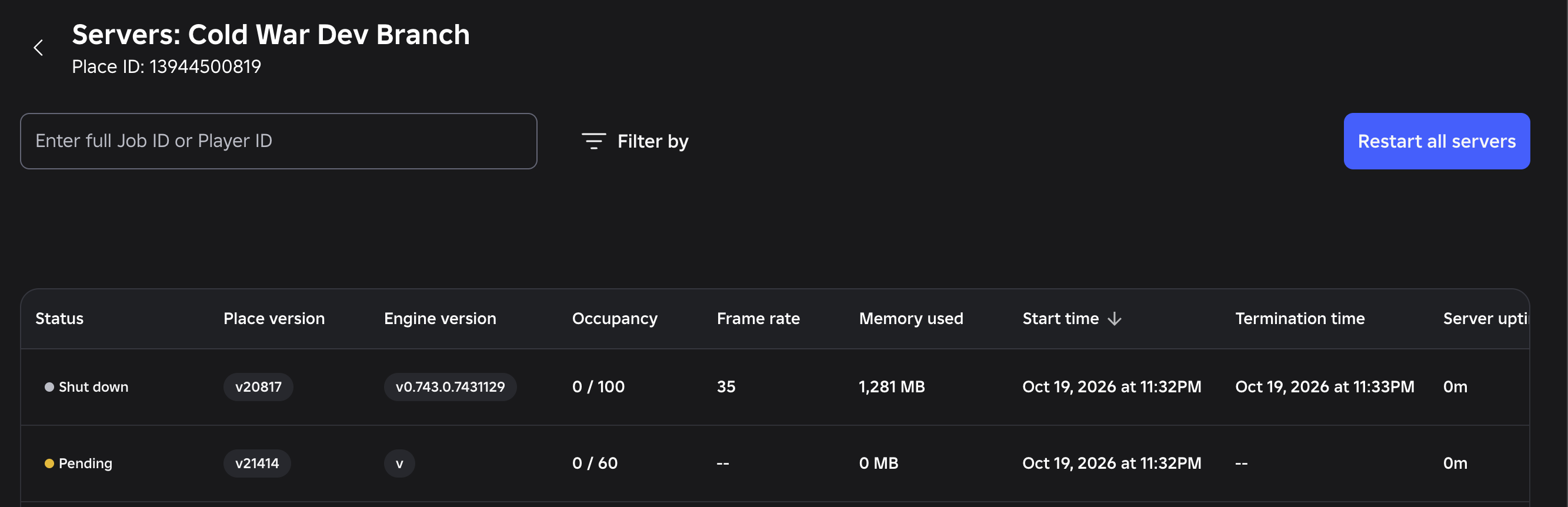
Task: Click Pending row's start time cell
Action: click(1112, 464)
